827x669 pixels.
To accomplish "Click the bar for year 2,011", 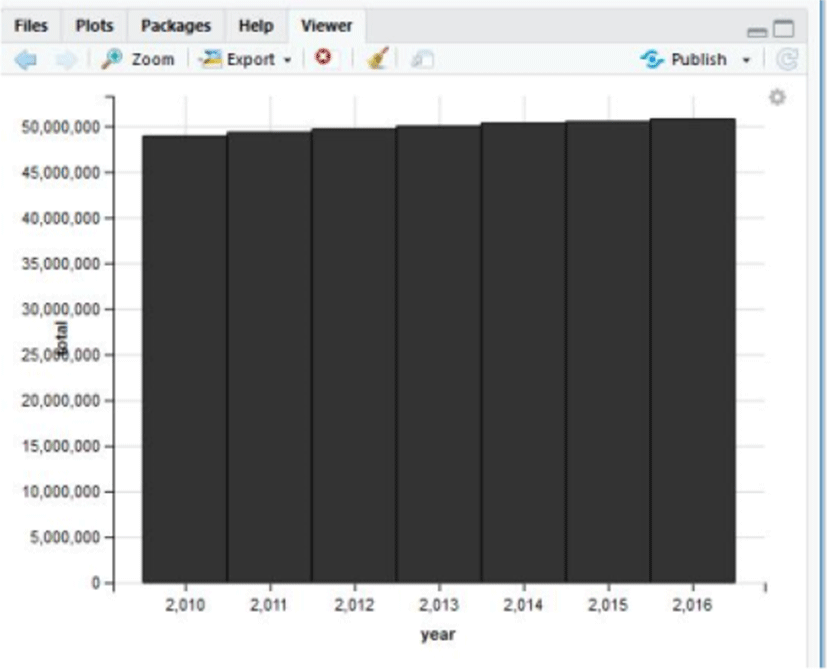I will pos(270,357).
